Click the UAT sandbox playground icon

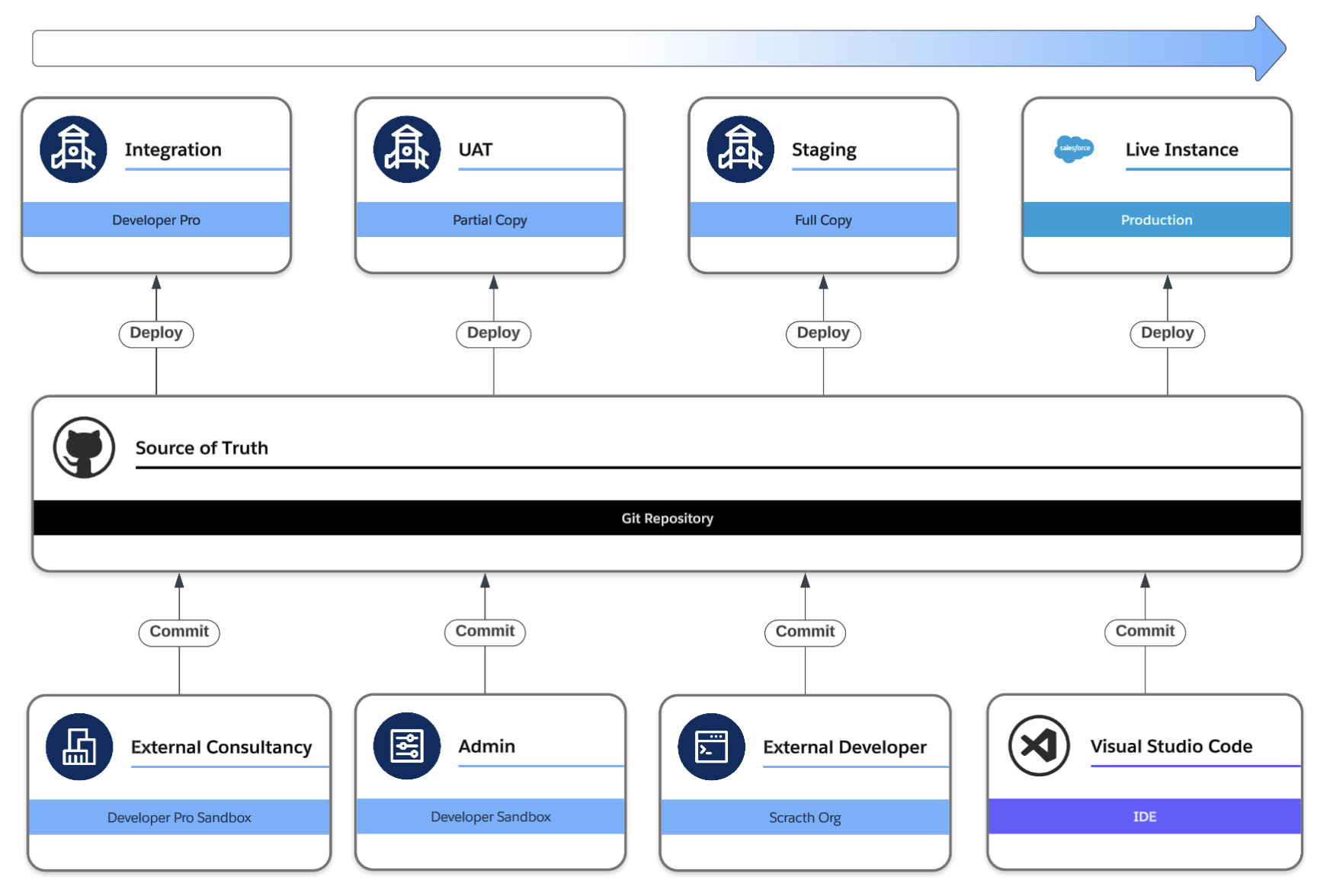[407, 149]
